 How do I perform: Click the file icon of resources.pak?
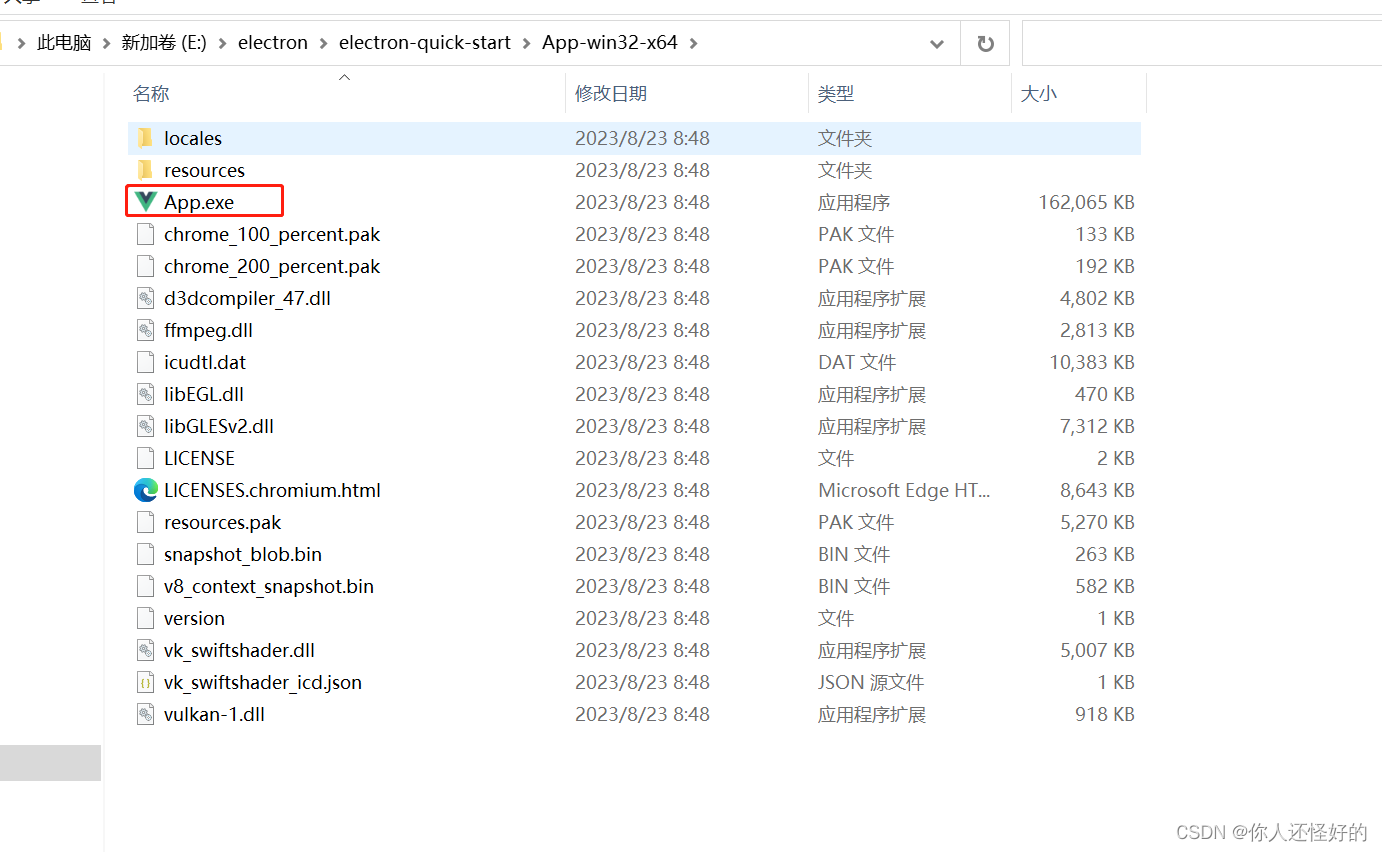pyautogui.click(x=146, y=522)
